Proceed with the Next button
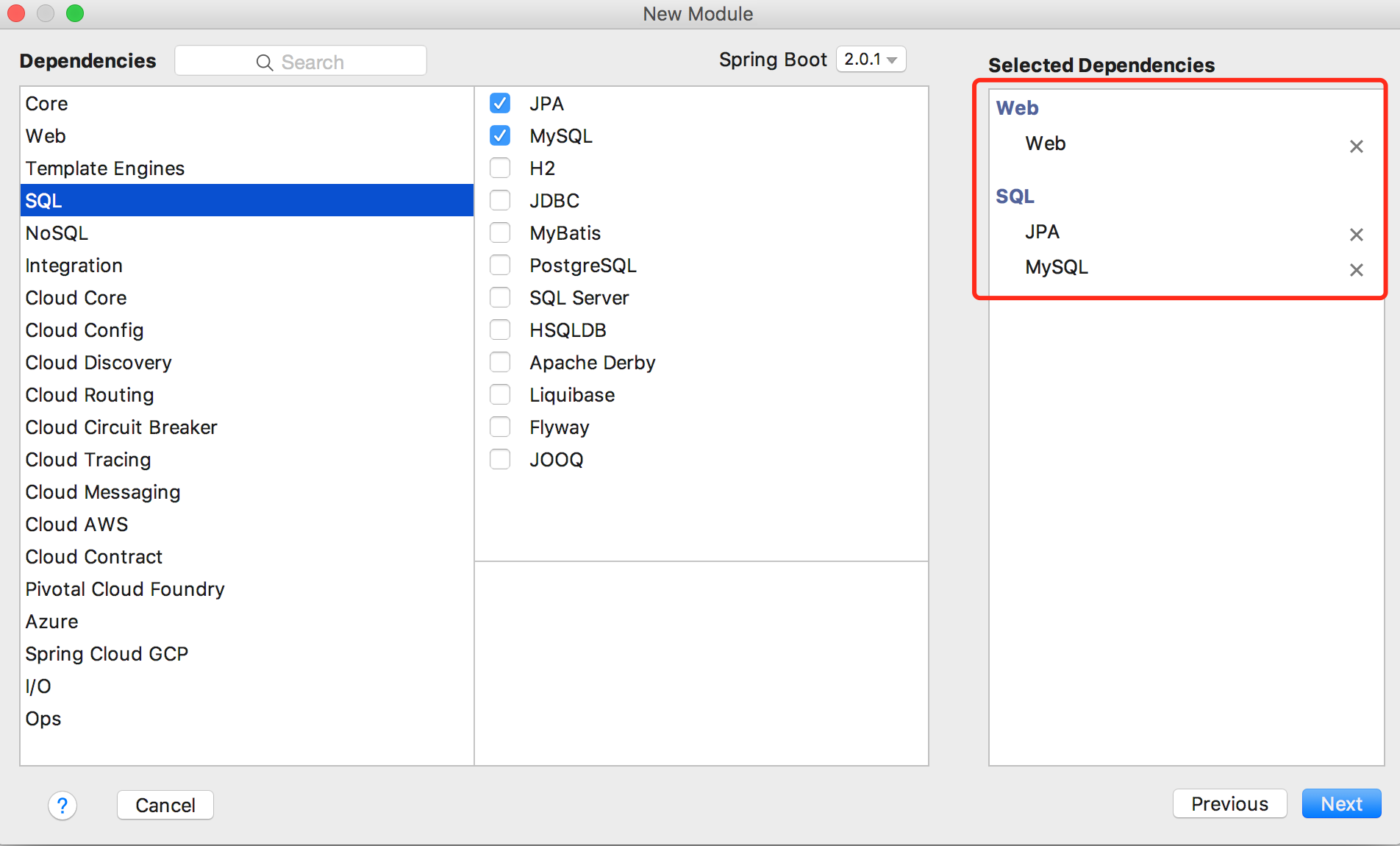 [x=1341, y=803]
